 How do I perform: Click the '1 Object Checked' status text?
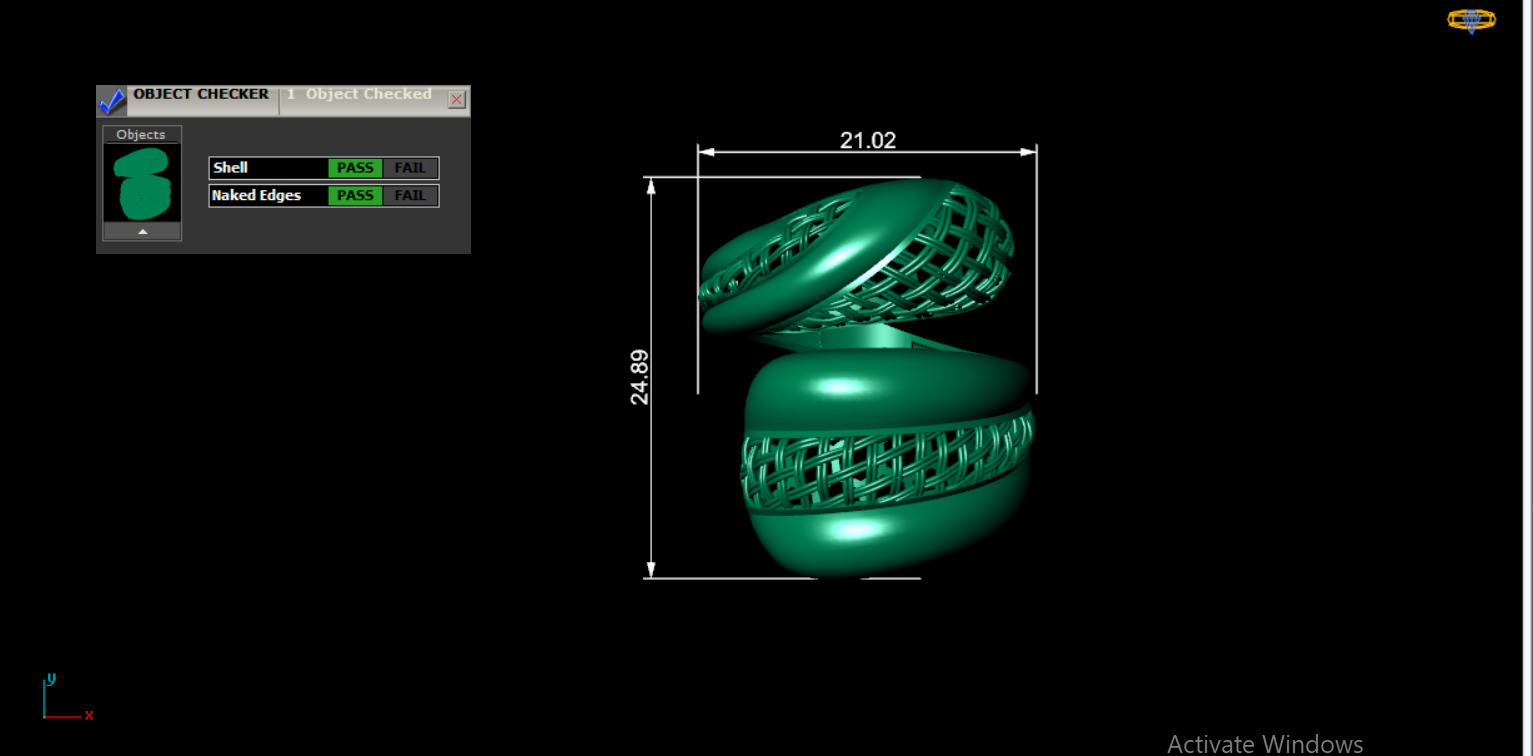click(359, 94)
